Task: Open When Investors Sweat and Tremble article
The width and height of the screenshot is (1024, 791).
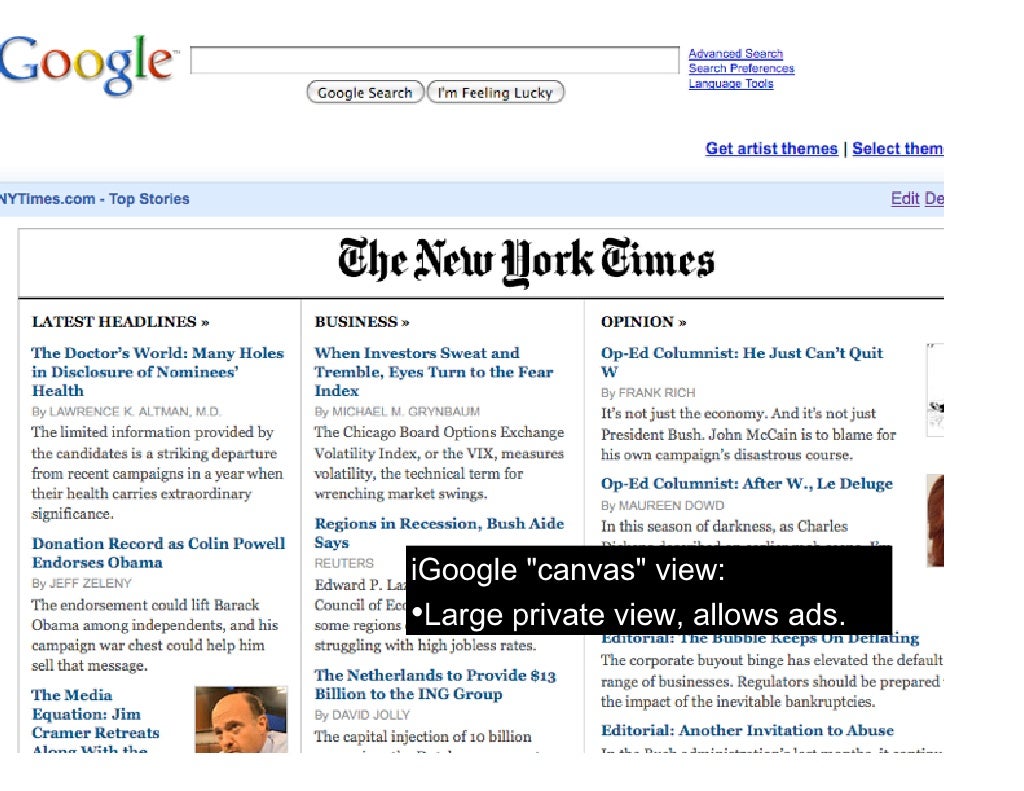Action: (x=434, y=372)
